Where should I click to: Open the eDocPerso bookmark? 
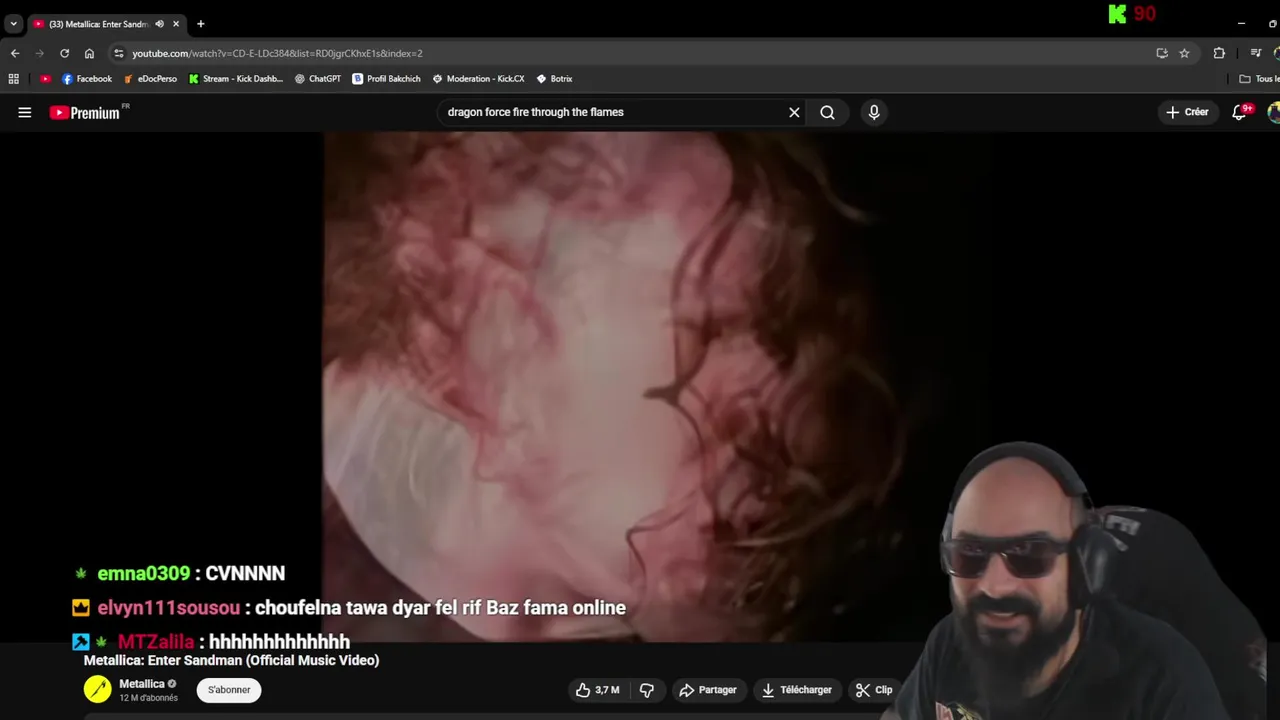[x=150, y=79]
